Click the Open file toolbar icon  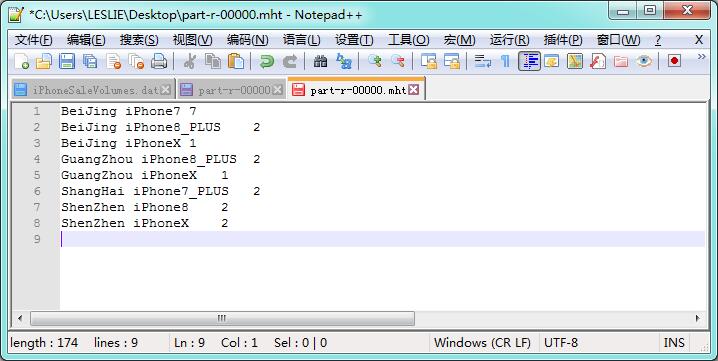[x=44, y=61]
